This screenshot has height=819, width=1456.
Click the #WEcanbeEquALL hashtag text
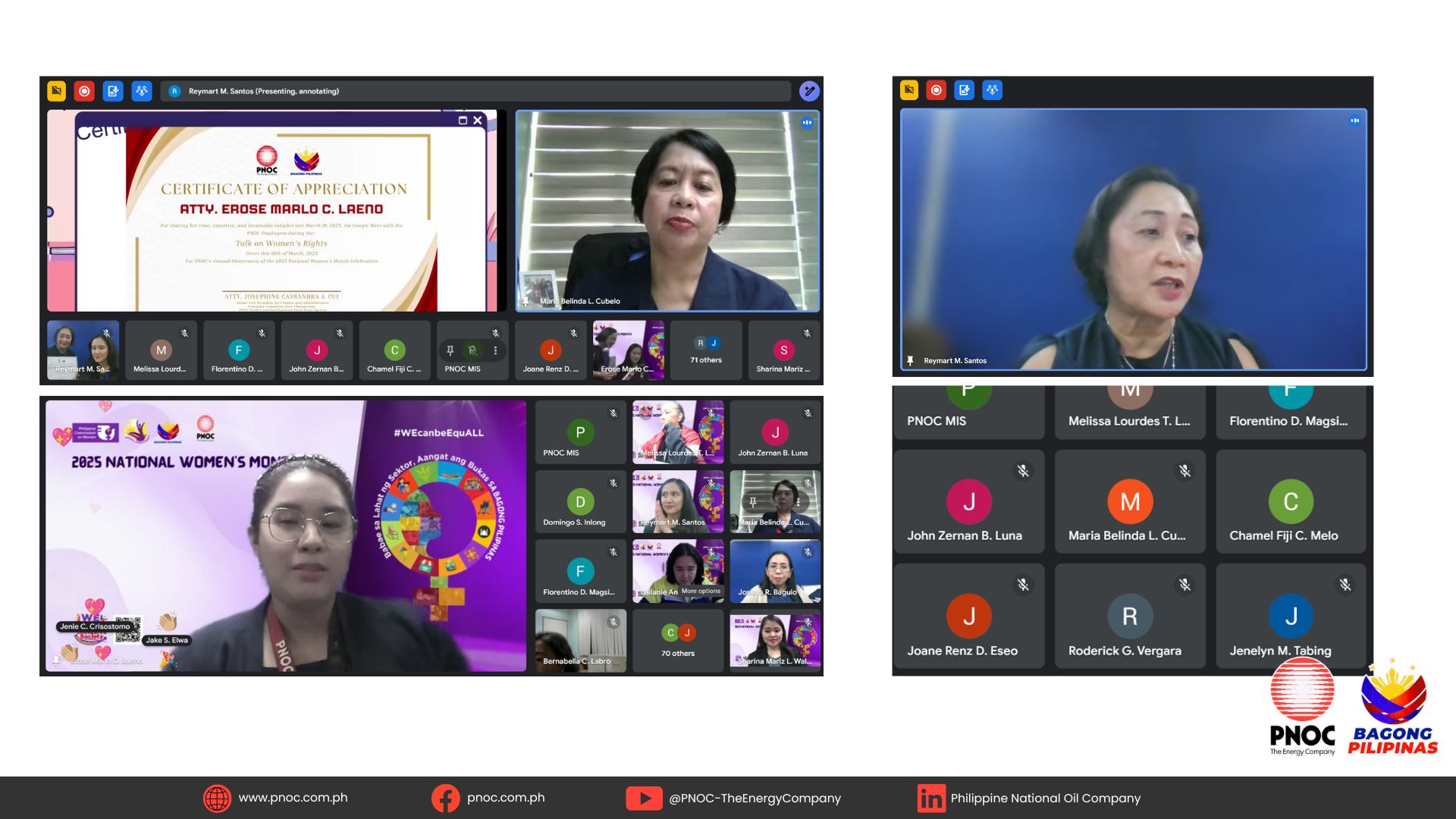pos(438,433)
